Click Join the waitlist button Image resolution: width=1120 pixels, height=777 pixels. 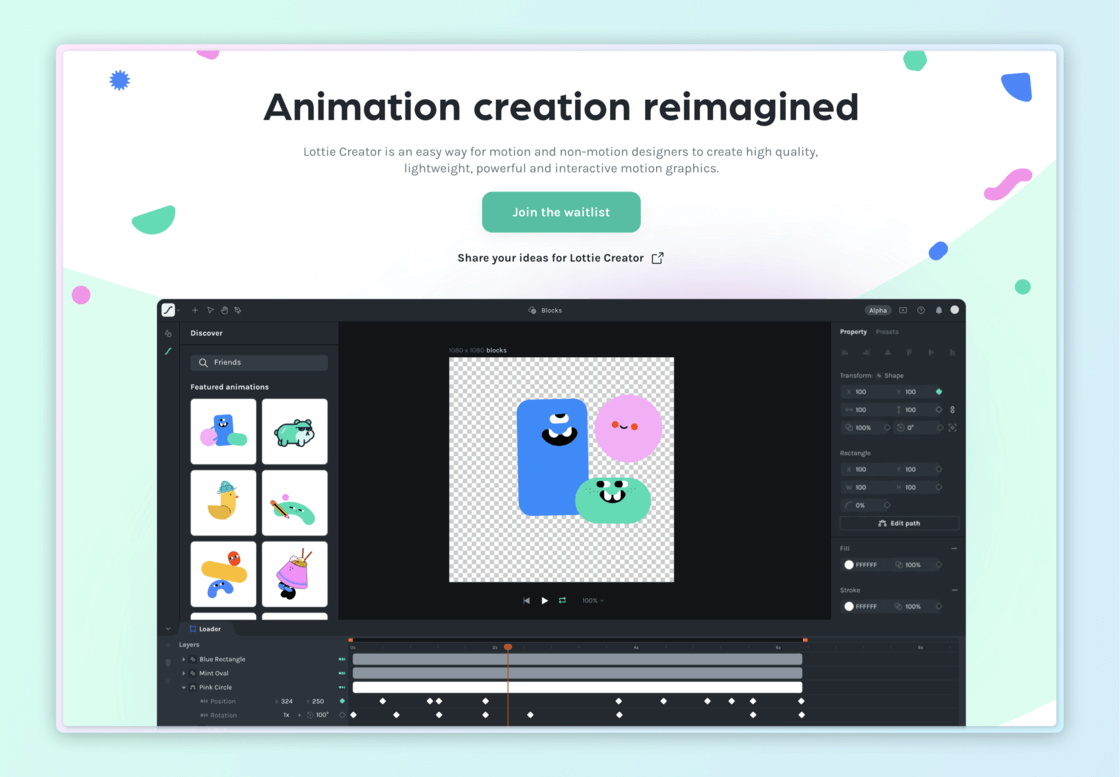[x=561, y=212]
